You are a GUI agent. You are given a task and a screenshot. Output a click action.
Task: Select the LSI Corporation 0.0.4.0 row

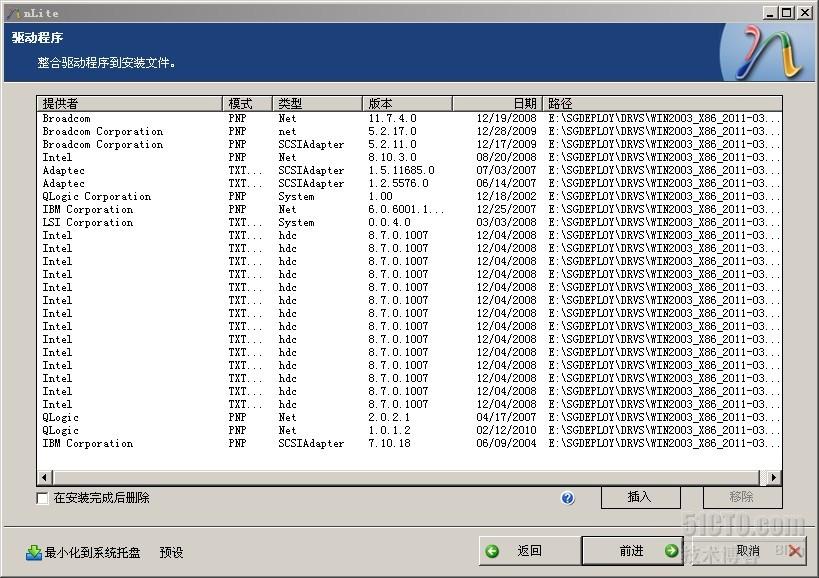(410, 222)
